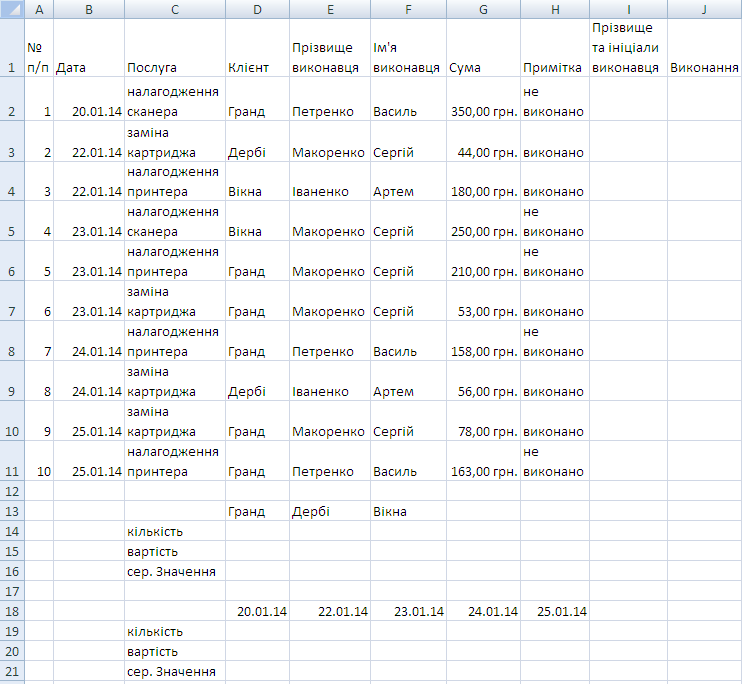Select the cell with date 20.01.14 in row 2

89,98
